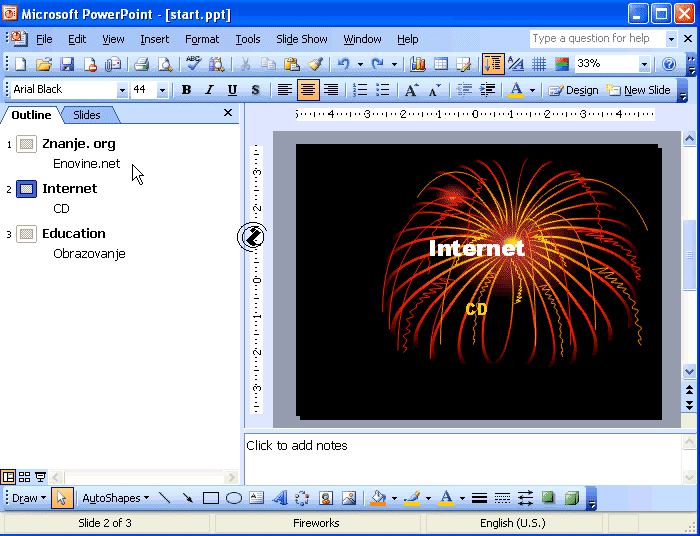Click the Microsoft Office Help icon
The image size is (700, 536).
[x=669, y=64]
